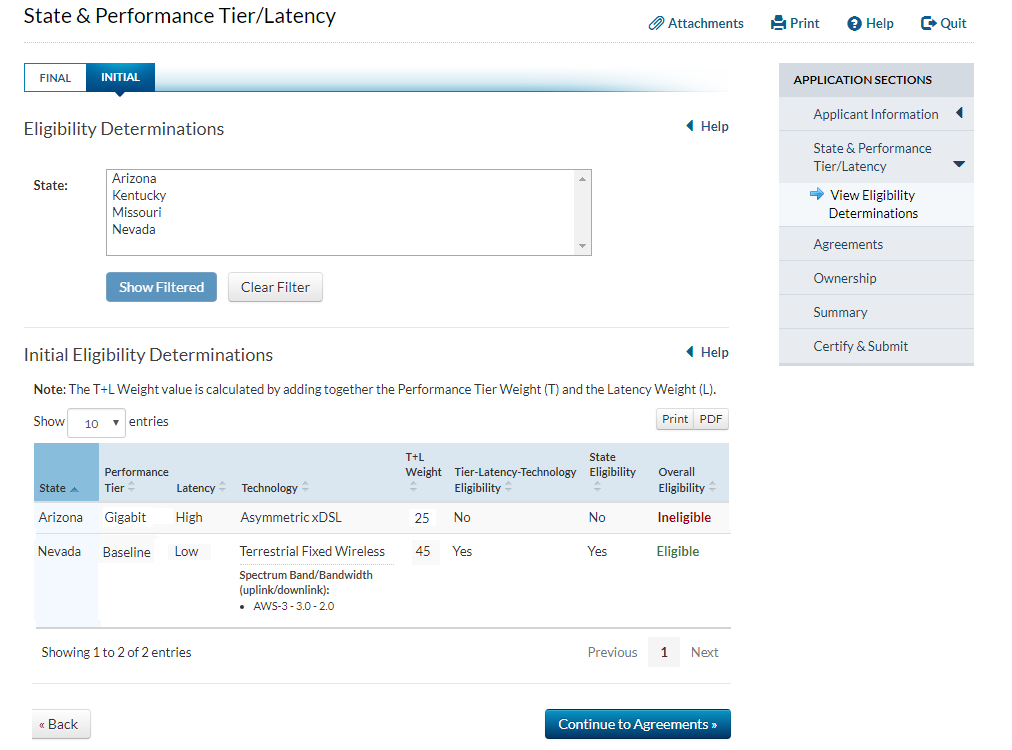Screen dimensions: 1012x750
Task: Click Help arrow beside Eligibility Determinations heading
Action: click(x=690, y=126)
